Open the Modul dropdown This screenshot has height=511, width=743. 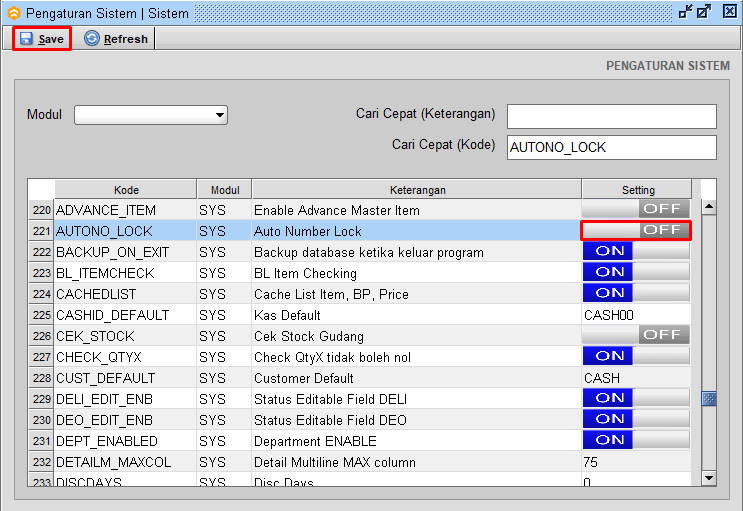[151, 115]
